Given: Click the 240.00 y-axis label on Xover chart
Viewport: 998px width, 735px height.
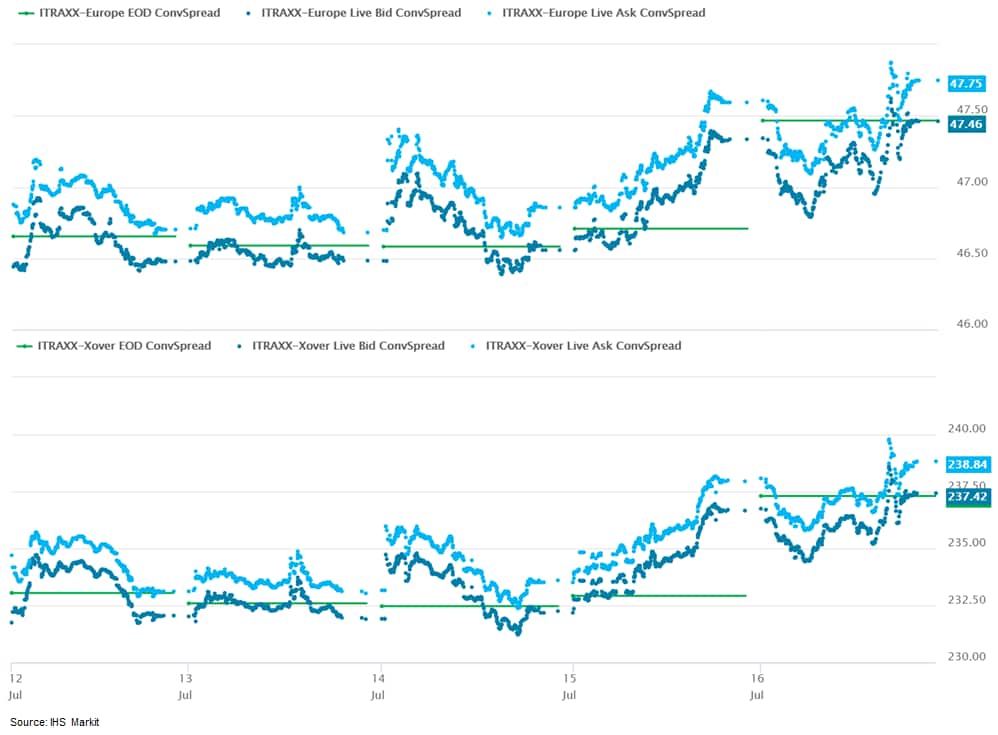Looking at the screenshot, I should pyautogui.click(x=966, y=429).
